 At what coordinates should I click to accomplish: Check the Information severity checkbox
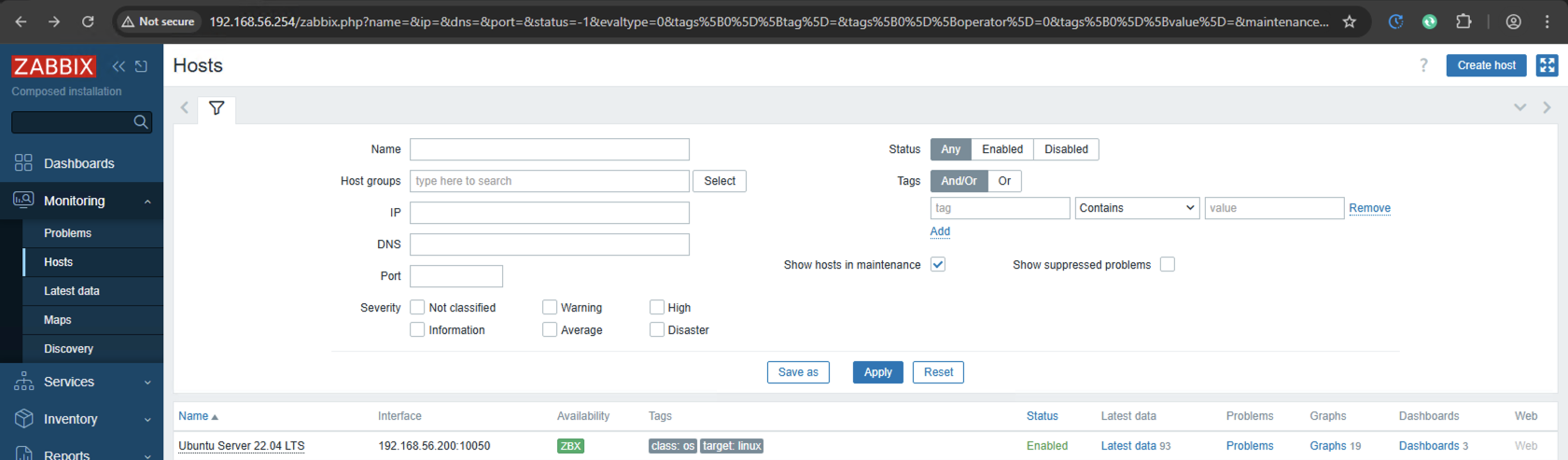[417, 329]
